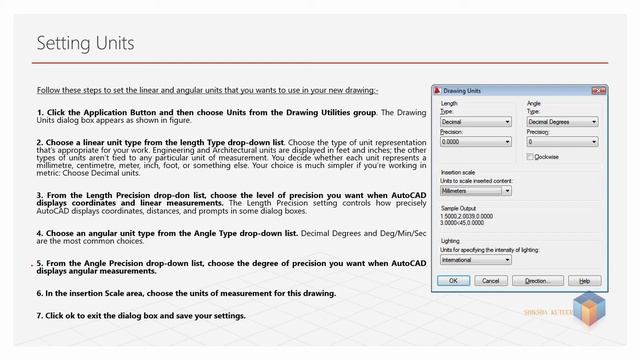Click the Sample Output value 3.0000<45,0.0000

(x=462, y=223)
